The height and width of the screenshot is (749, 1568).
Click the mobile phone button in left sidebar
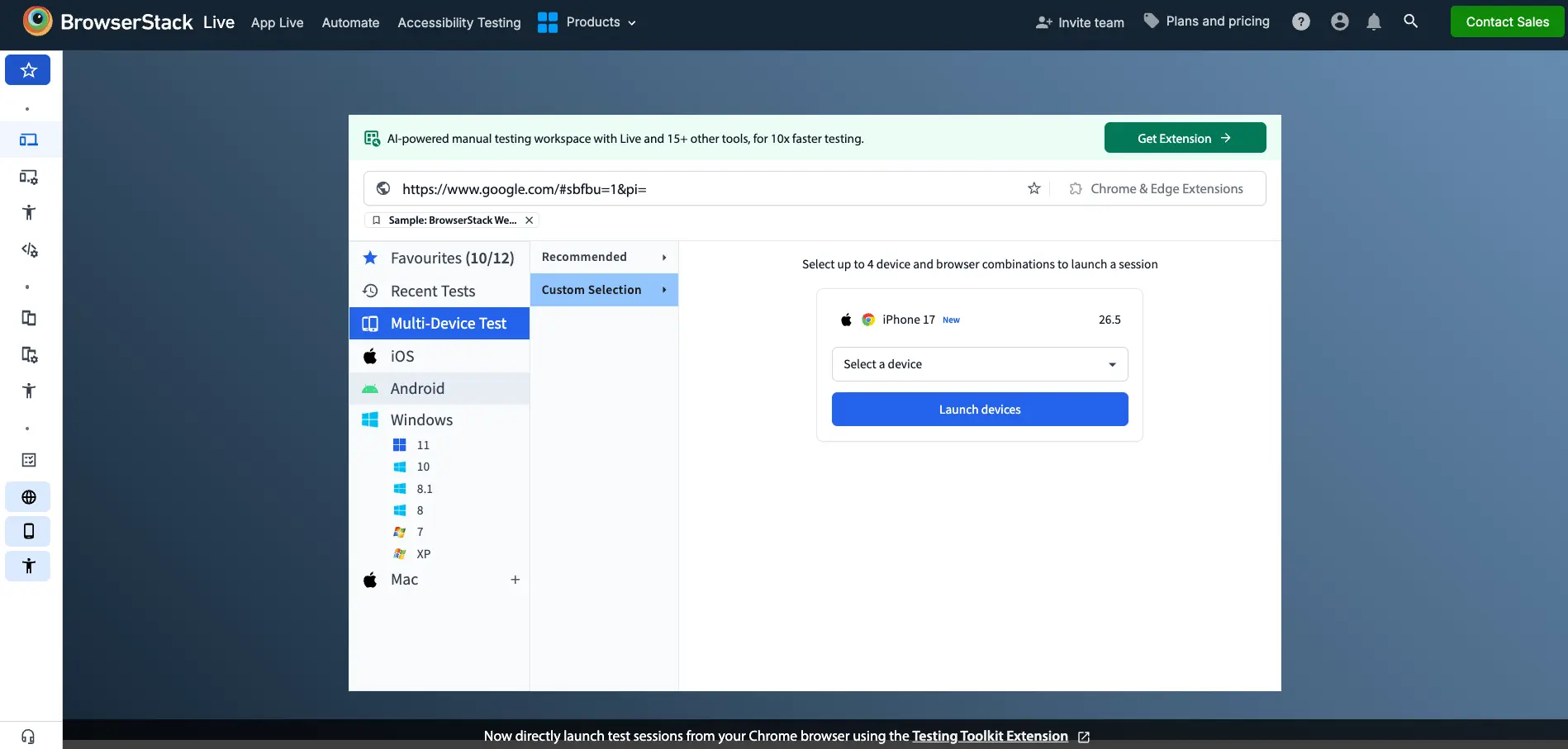click(28, 531)
